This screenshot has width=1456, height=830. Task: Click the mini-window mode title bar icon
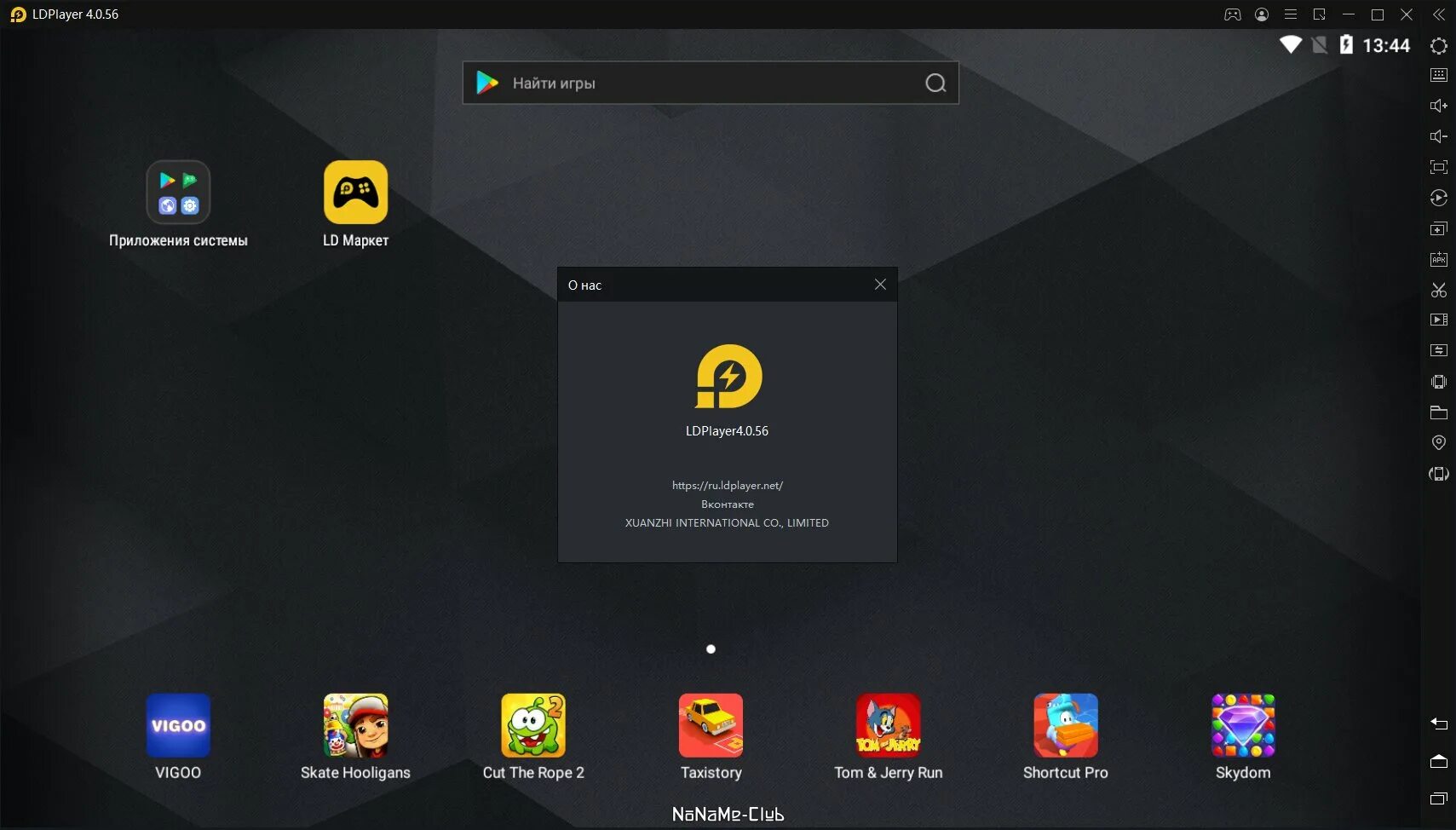[x=1320, y=14]
